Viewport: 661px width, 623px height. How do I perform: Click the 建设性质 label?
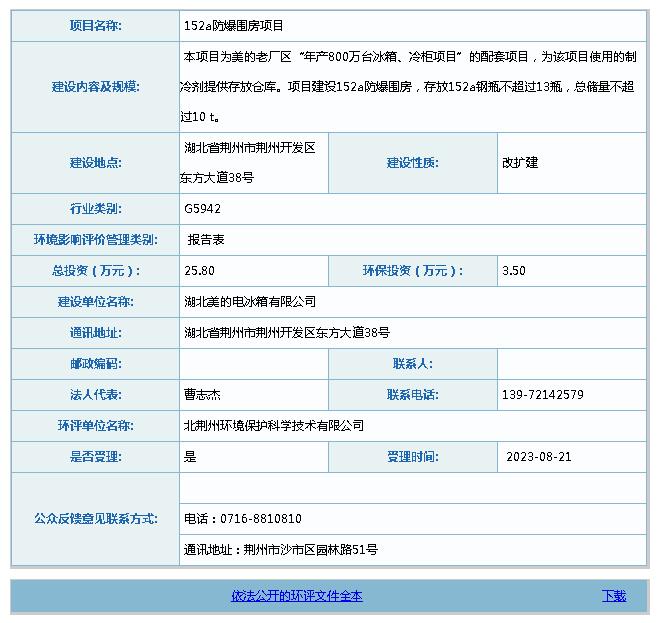pos(413,163)
